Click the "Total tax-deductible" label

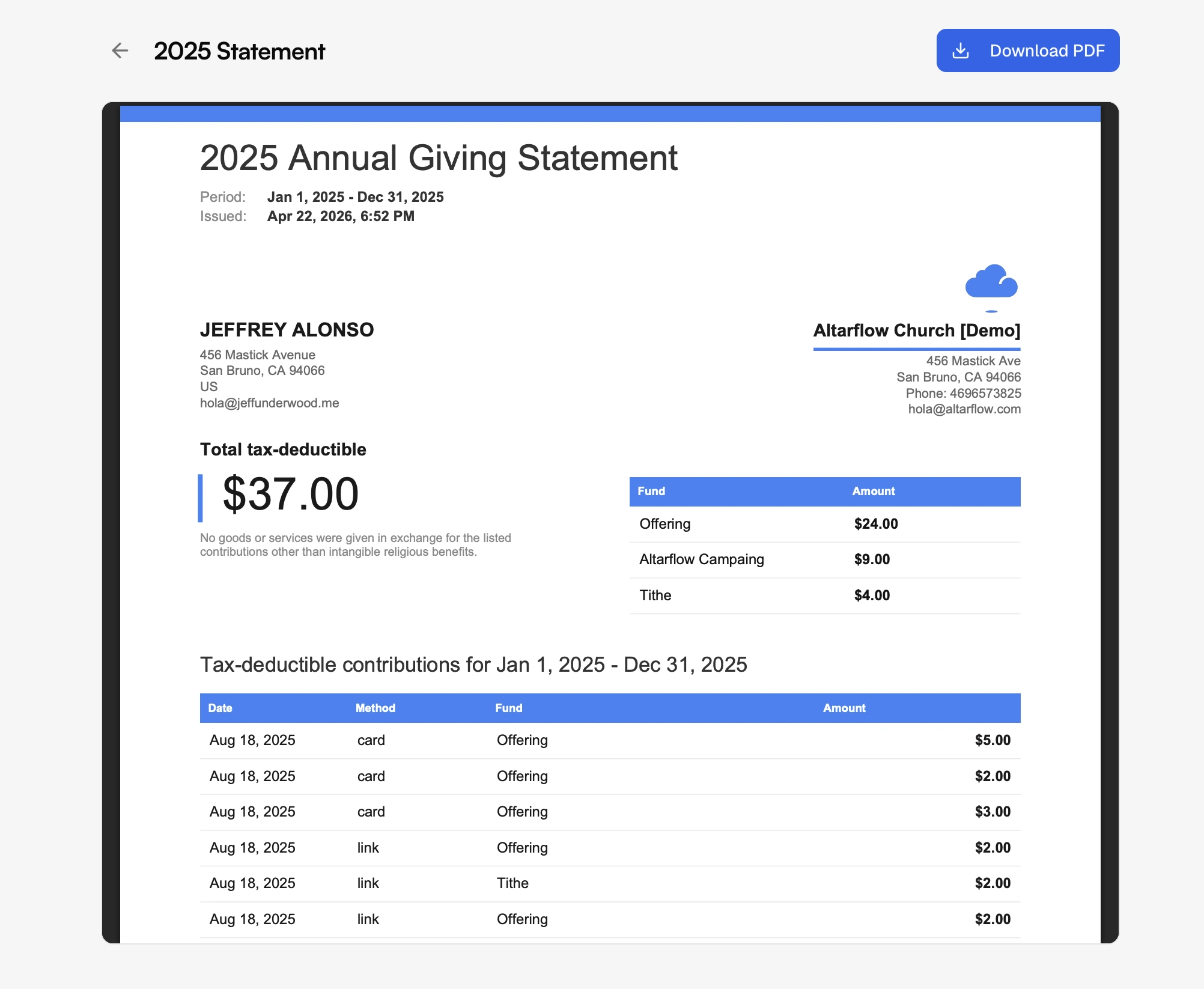pyautogui.click(x=283, y=449)
